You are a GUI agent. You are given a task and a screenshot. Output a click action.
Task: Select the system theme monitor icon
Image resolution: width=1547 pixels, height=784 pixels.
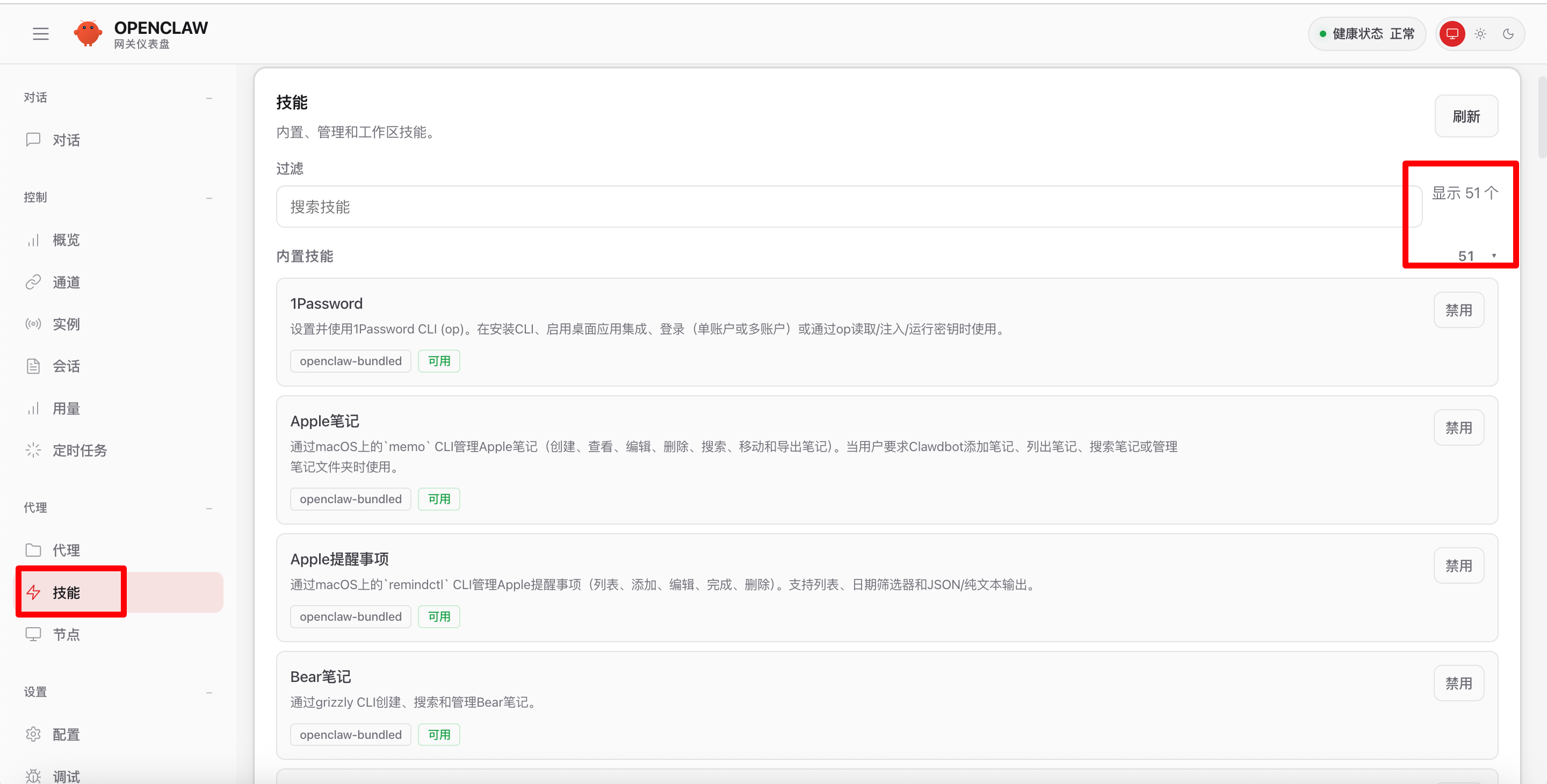1452,34
